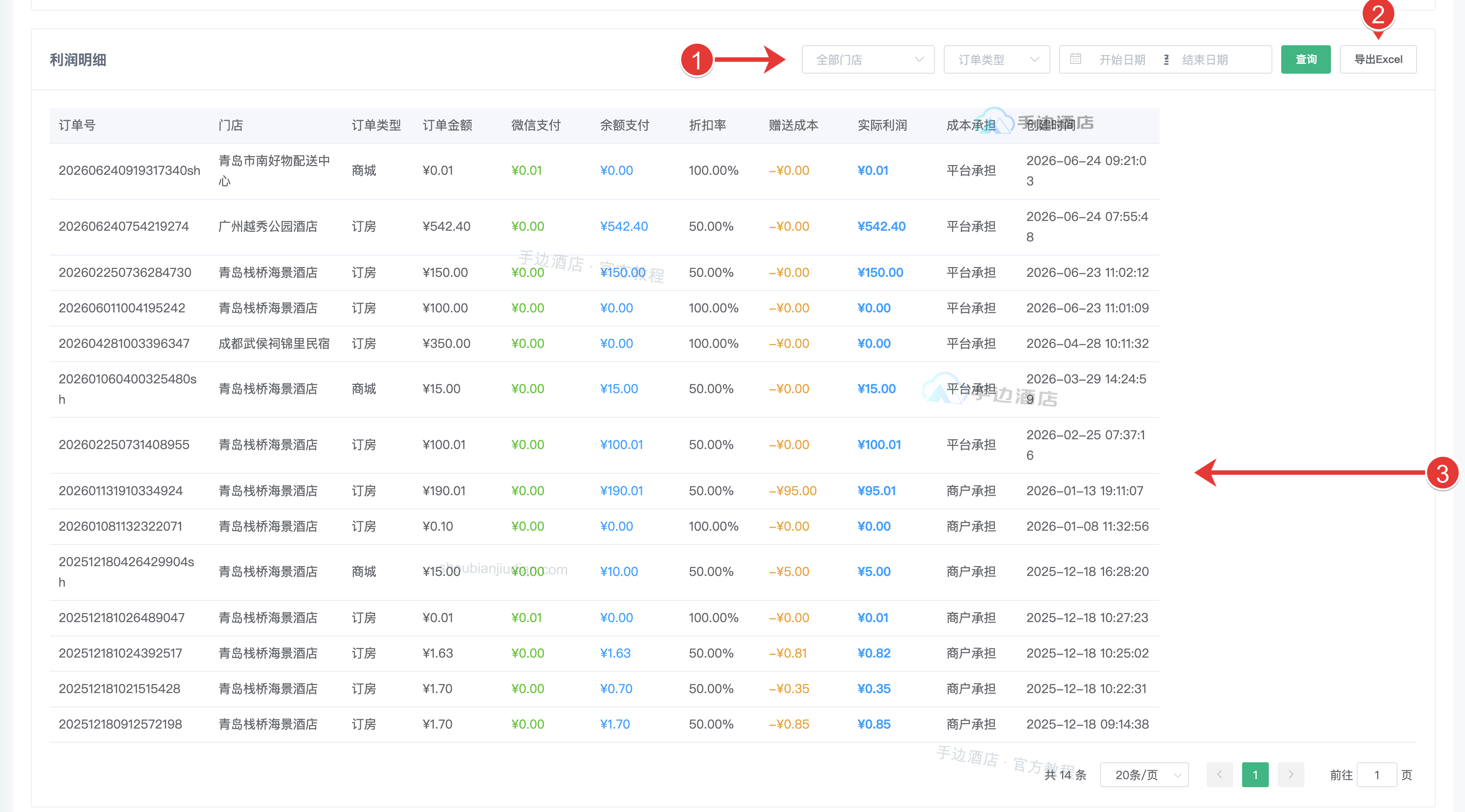Click actual profit ¥95.01

pyautogui.click(x=877, y=491)
